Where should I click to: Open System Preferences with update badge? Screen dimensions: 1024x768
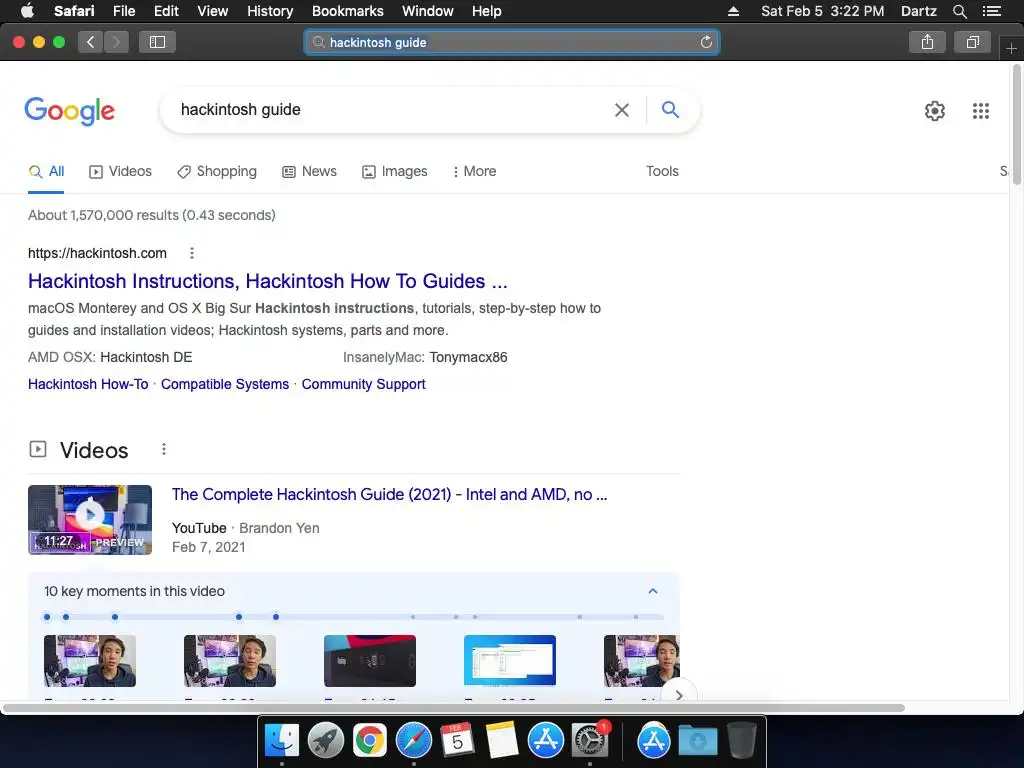590,741
